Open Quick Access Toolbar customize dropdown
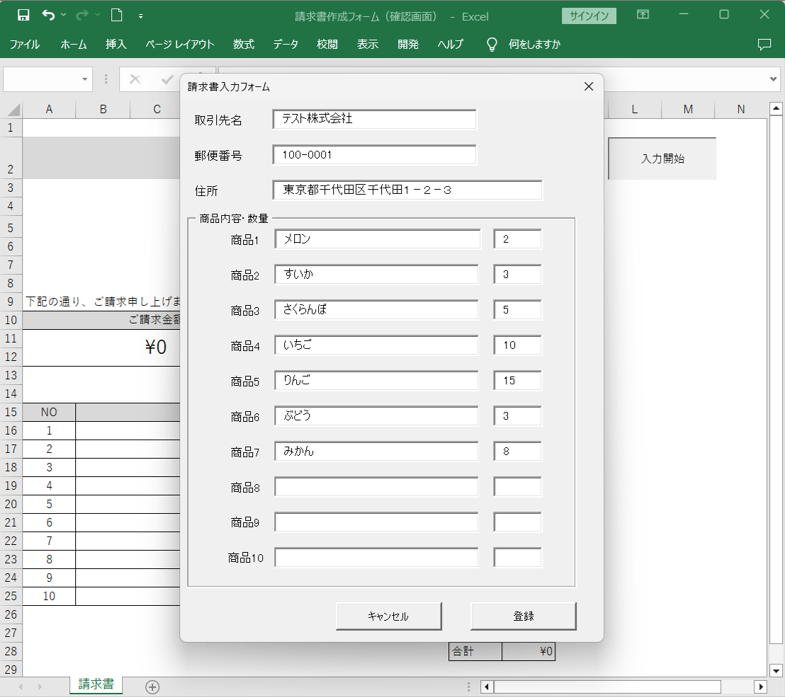785x697 pixels. tap(141, 16)
